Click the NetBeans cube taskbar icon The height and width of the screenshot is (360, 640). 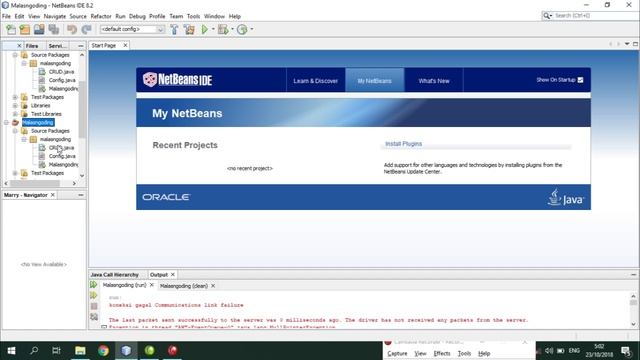click(126, 351)
